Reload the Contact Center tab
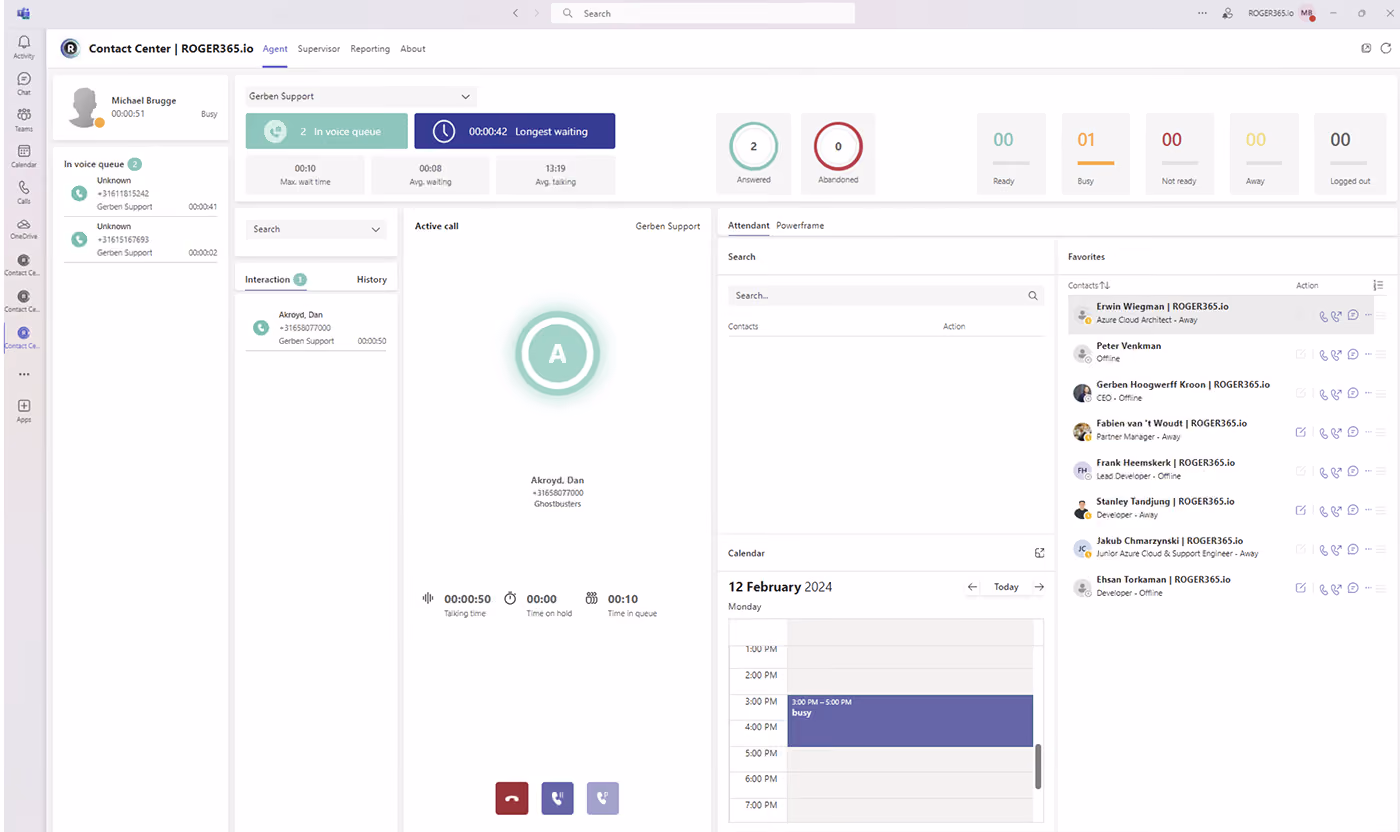The height and width of the screenshot is (832, 1400). [x=1386, y=48]
